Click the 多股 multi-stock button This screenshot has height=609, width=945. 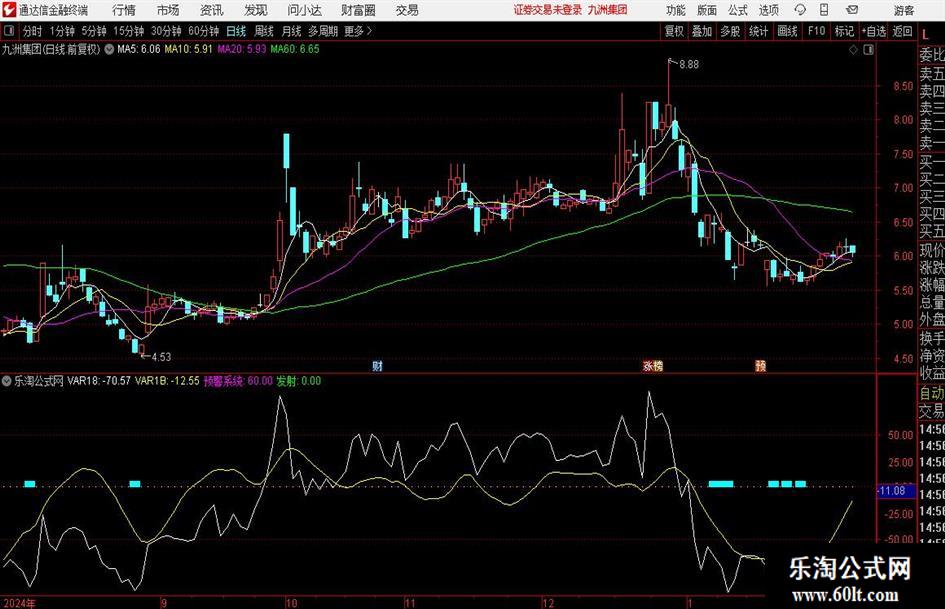pos(730,31)
